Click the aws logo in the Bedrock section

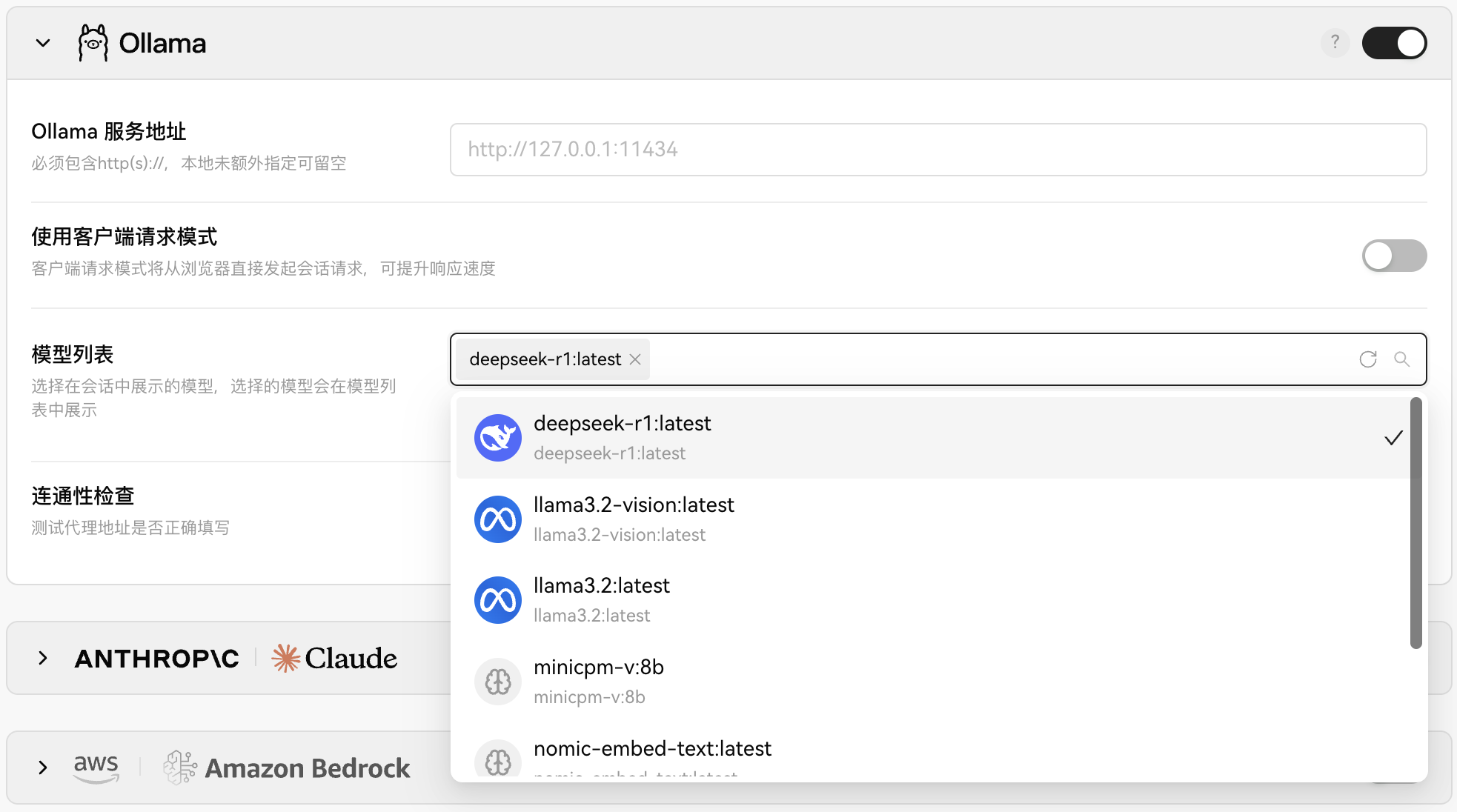pyautogui.click(x=96, y=767)
